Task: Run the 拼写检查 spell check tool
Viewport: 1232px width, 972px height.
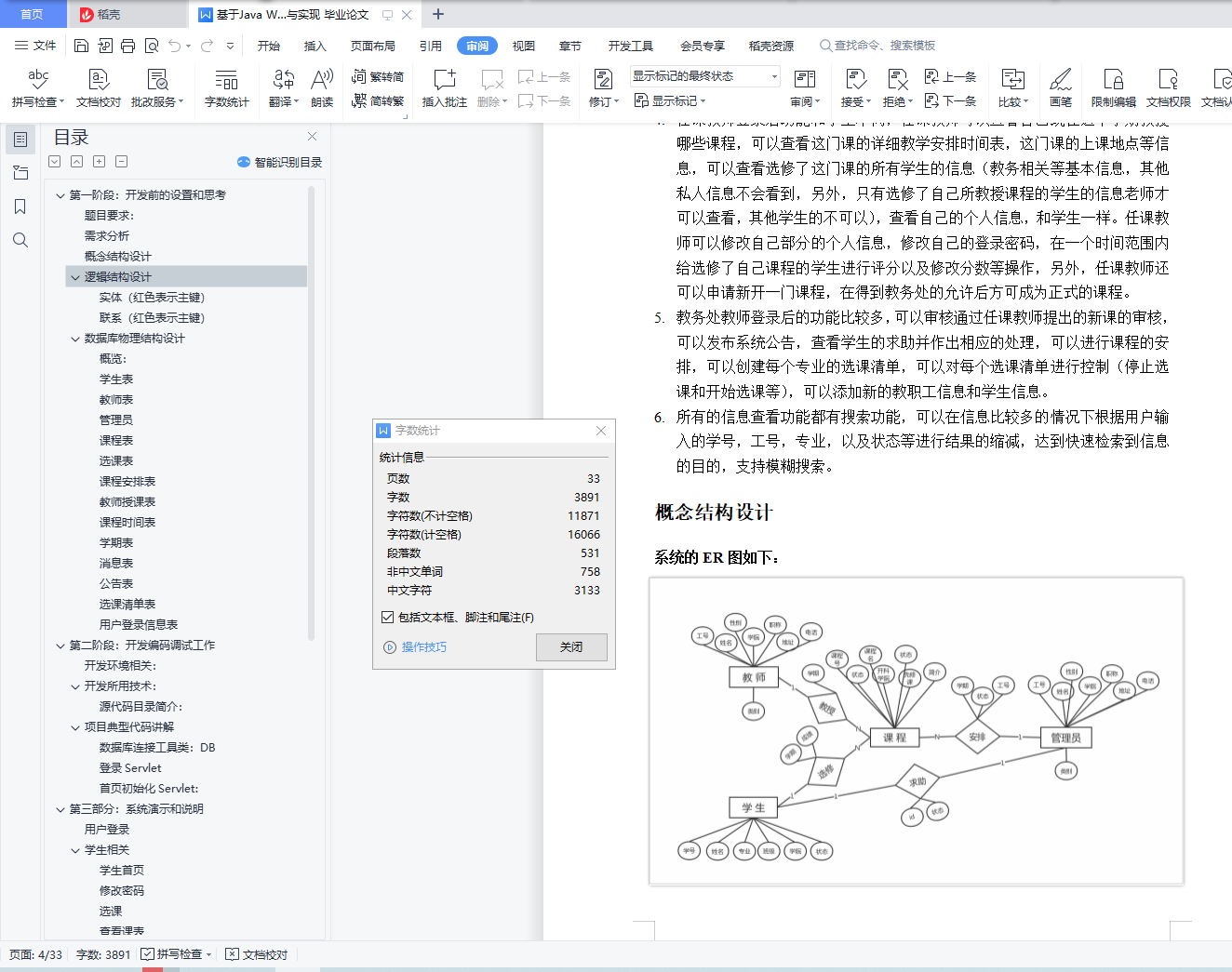Action: tap(38, 88)
